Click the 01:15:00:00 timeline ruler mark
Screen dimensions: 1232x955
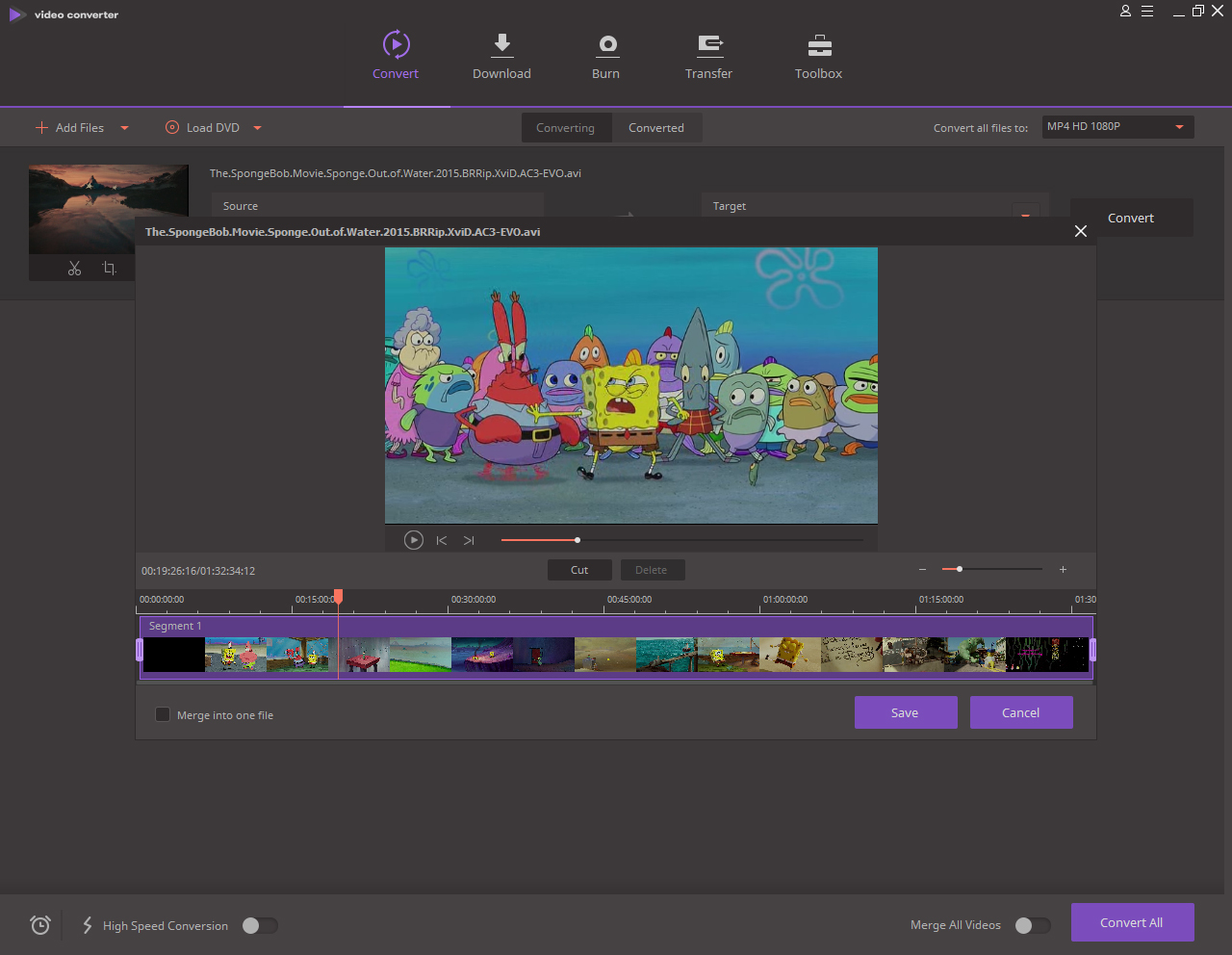(941, 600)
